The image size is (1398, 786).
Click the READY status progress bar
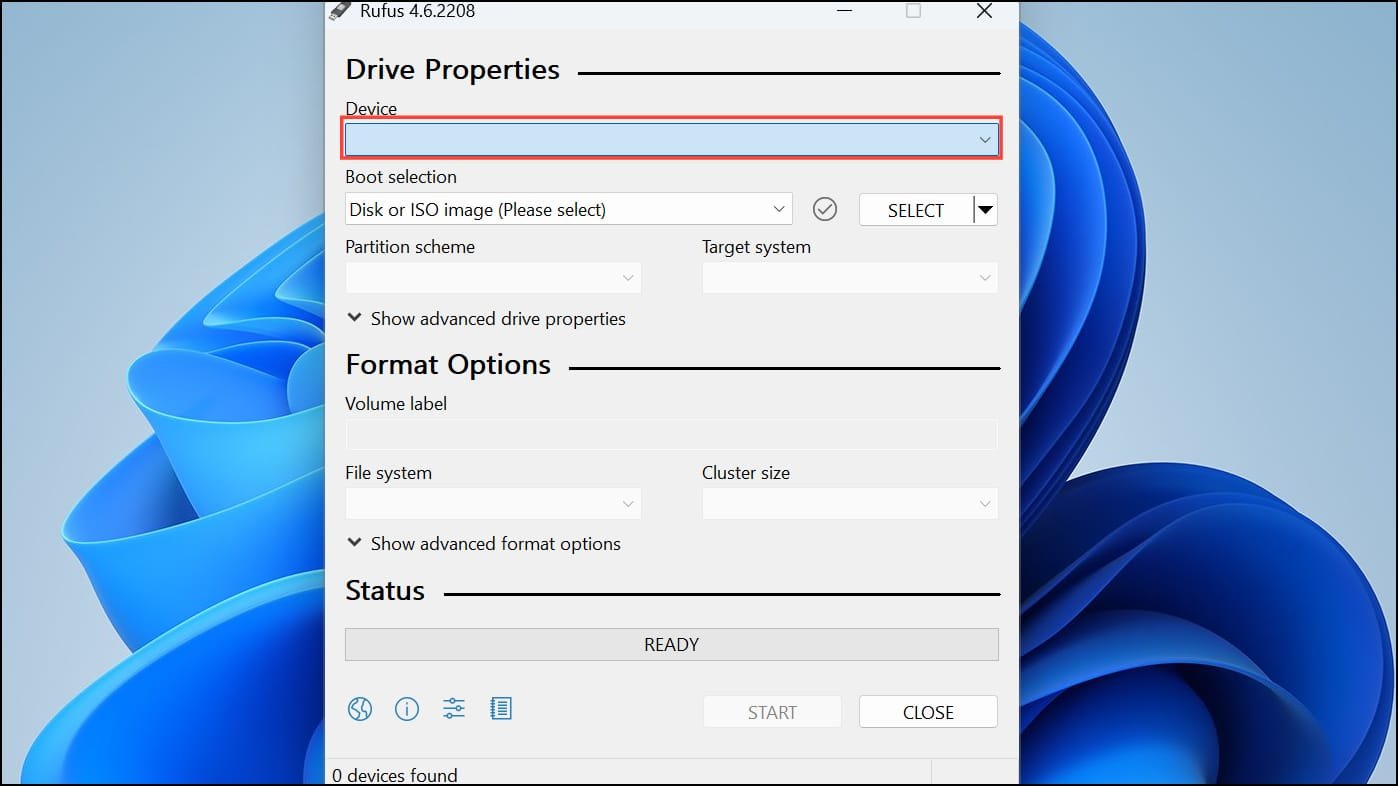pos(671,645)
